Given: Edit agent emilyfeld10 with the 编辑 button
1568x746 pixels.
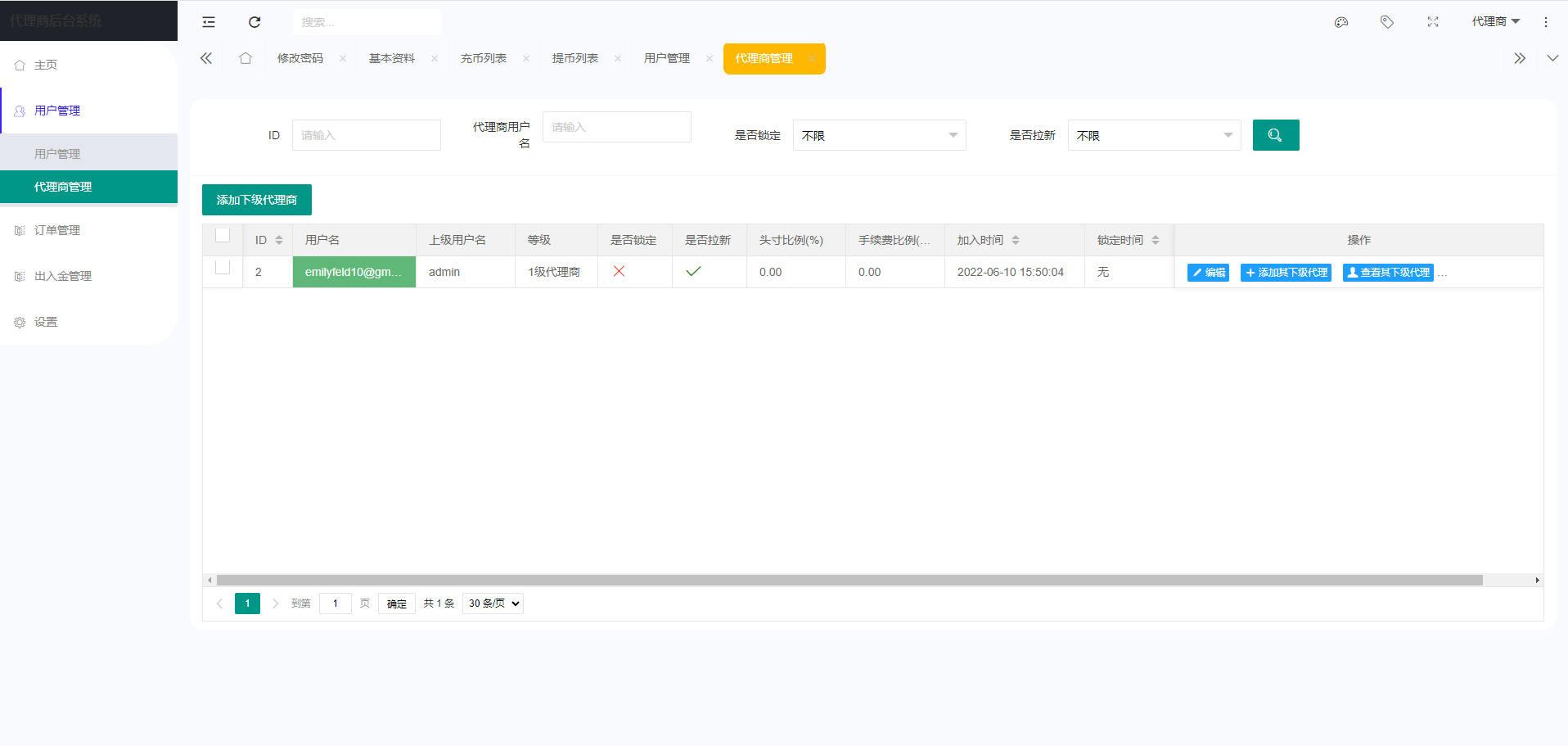Looking at the screenshot, I should coord(1208,272).
